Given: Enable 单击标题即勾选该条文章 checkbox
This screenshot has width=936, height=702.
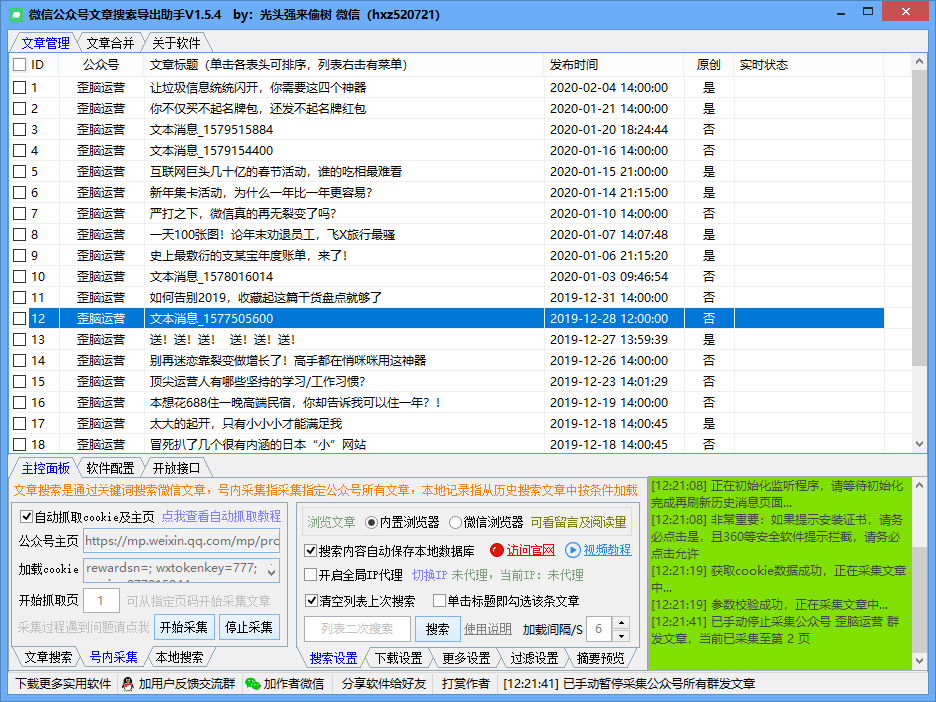Looking at the screenshot, I should click(x=439, y=600).
